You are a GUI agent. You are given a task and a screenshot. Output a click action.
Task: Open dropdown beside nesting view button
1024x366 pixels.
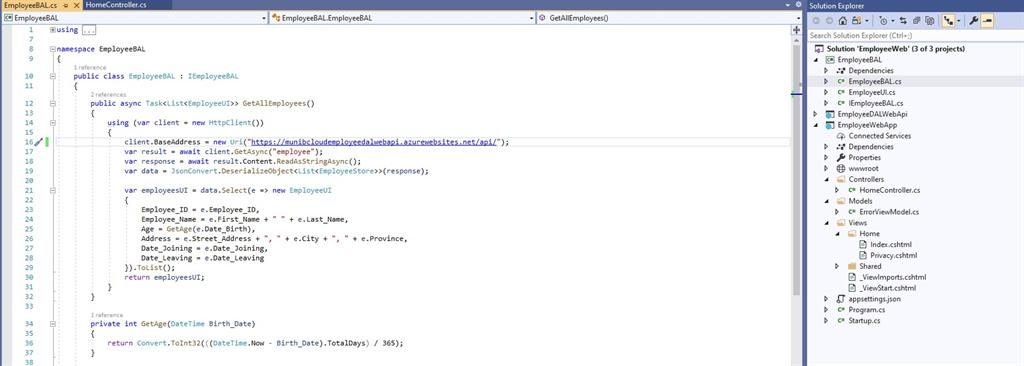tap(959, 21)
